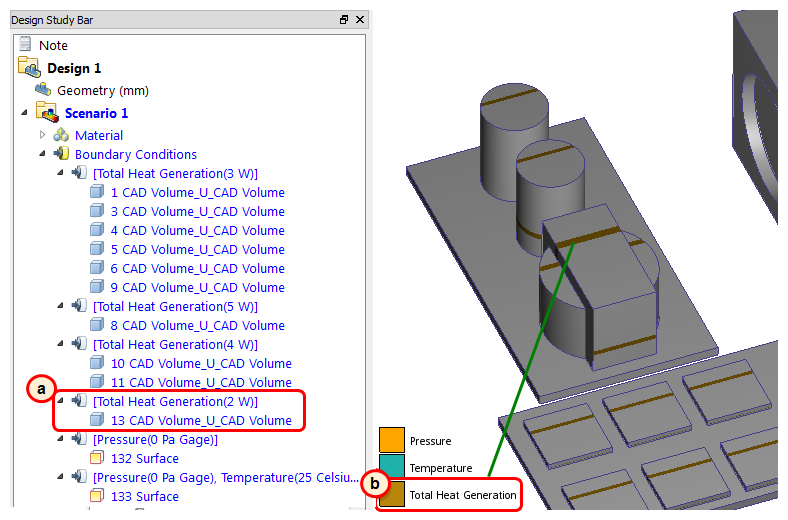788x520 pixels.
Task: Click the volume cube icon for 4 CAD Volume
Action: click(97, 230)
